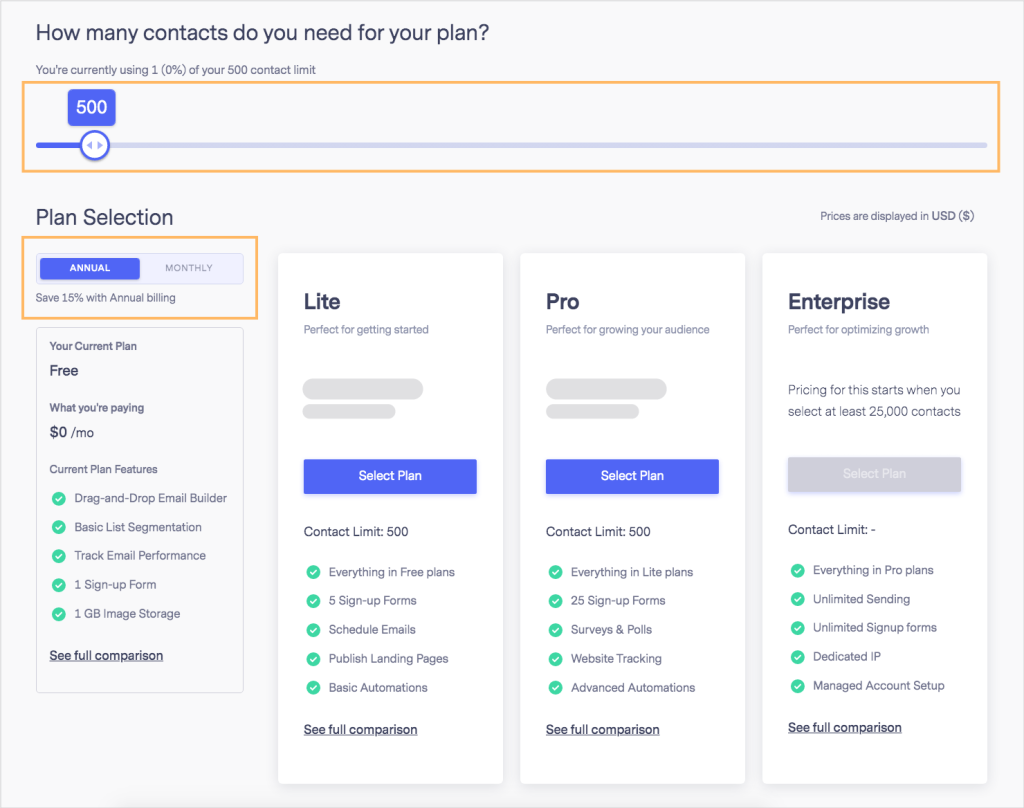This screenshot has height=808, width=1024.
Task: Click checkmark beside Basic List Segmentation
Action: [x=59, y=527]
